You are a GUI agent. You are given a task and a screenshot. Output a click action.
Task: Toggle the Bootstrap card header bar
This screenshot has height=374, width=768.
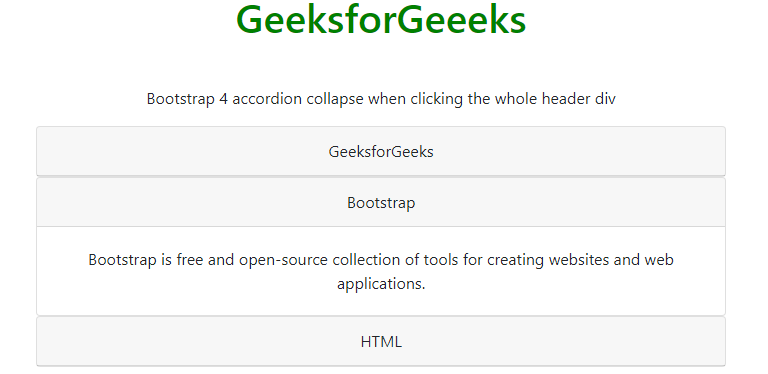(x=381, y=202)
